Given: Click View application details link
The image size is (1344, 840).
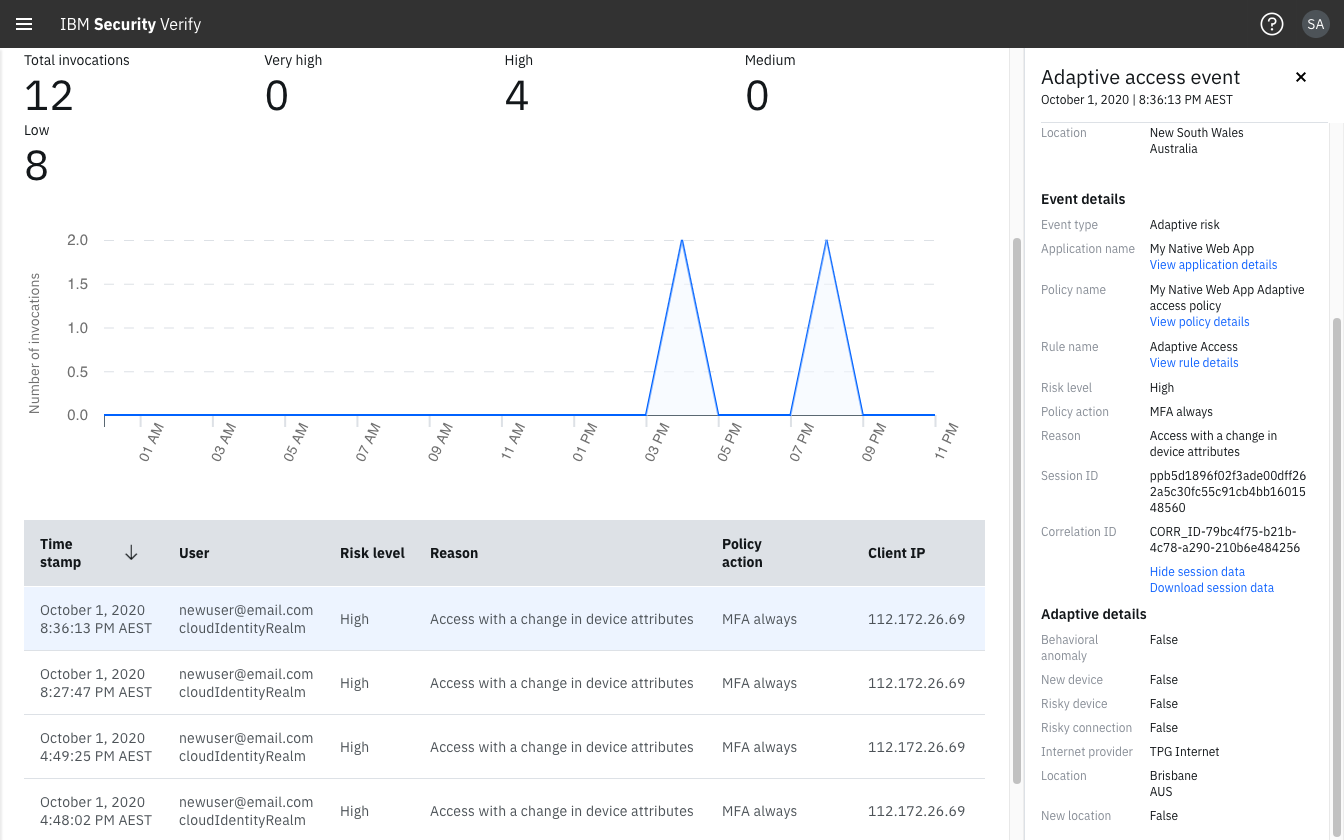Looking at the screenshot, I should click(1213, 265).
